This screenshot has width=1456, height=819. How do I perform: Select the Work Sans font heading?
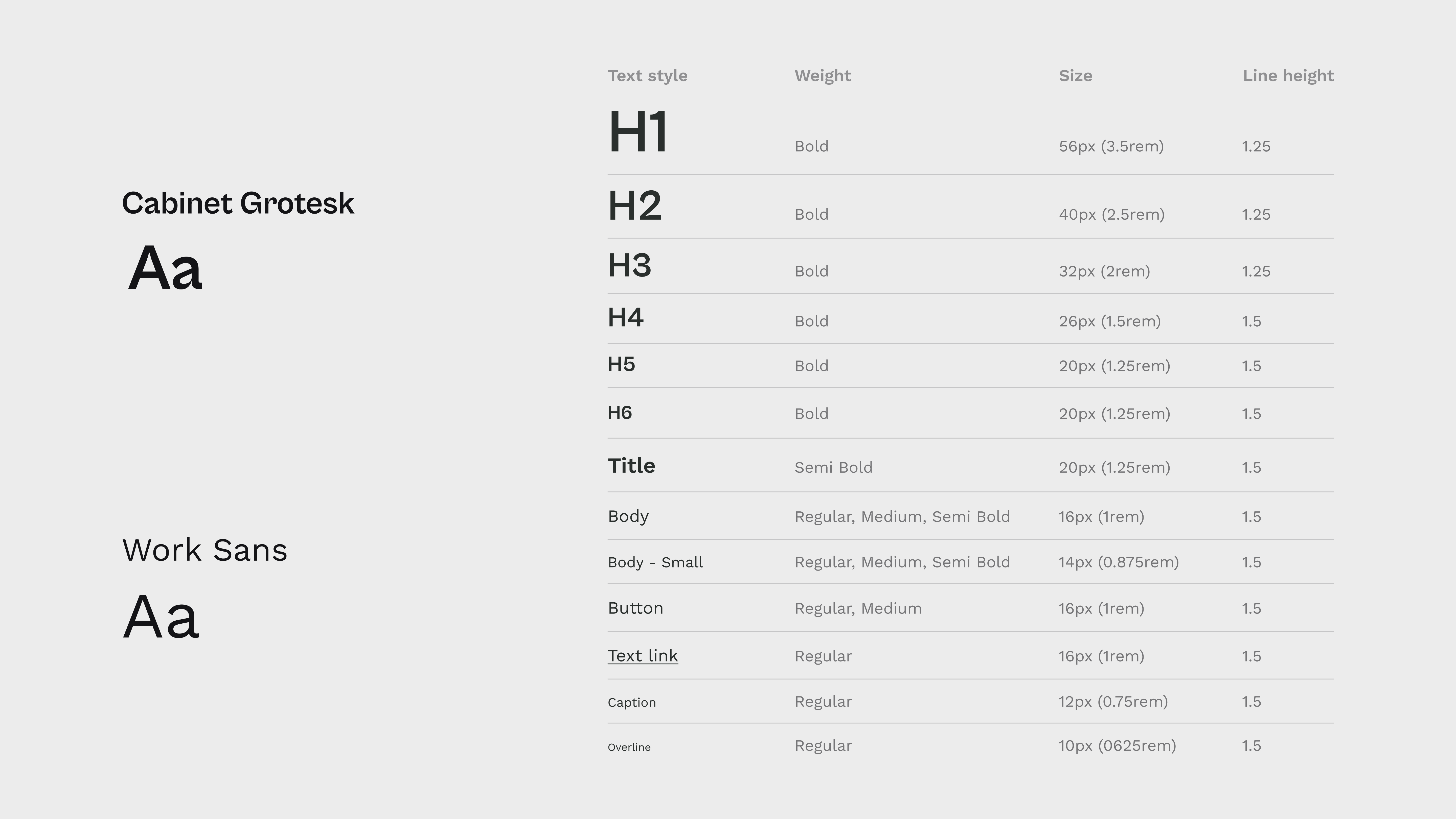204,550
